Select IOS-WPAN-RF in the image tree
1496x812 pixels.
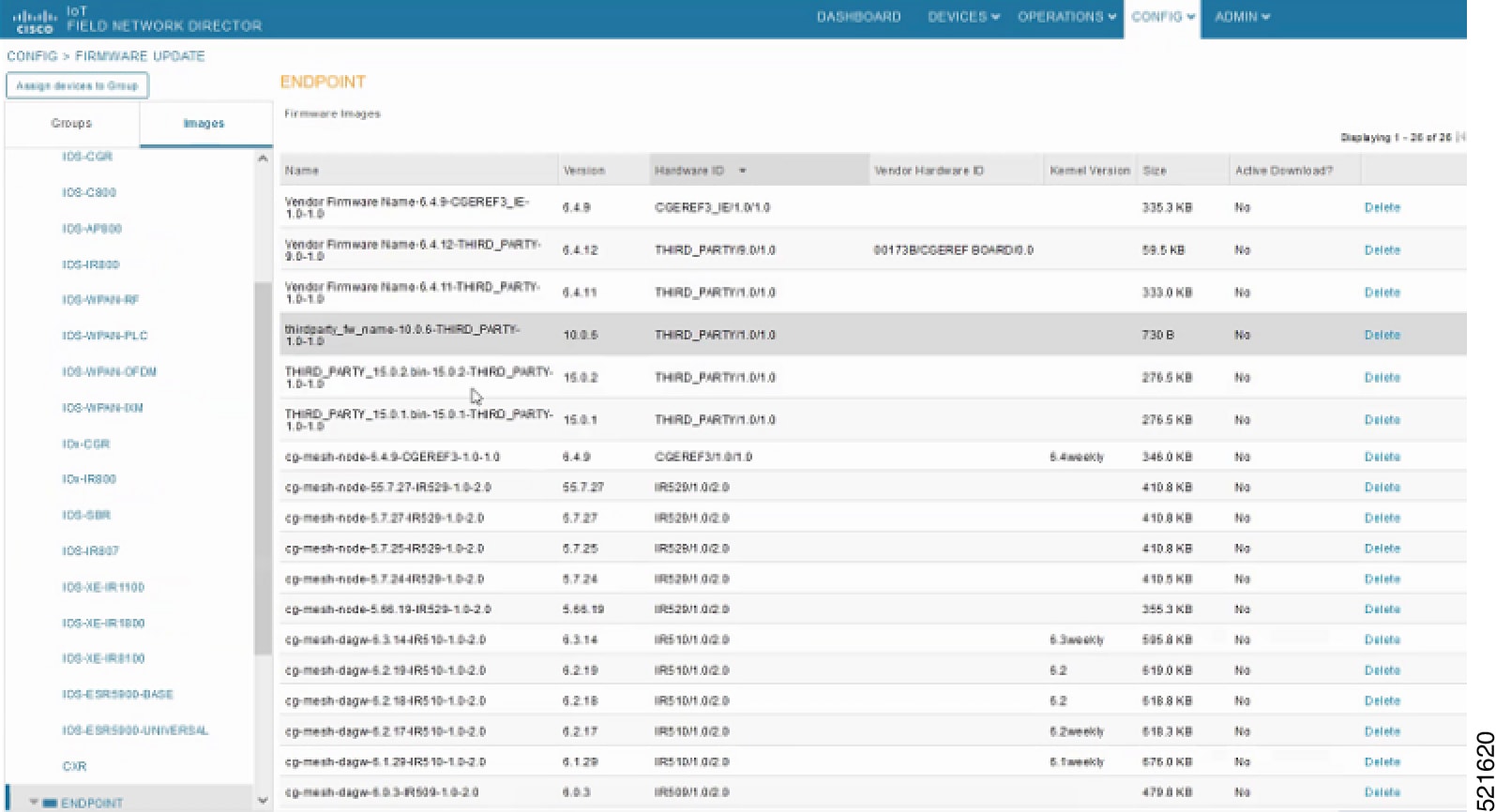tap(100, 300)
